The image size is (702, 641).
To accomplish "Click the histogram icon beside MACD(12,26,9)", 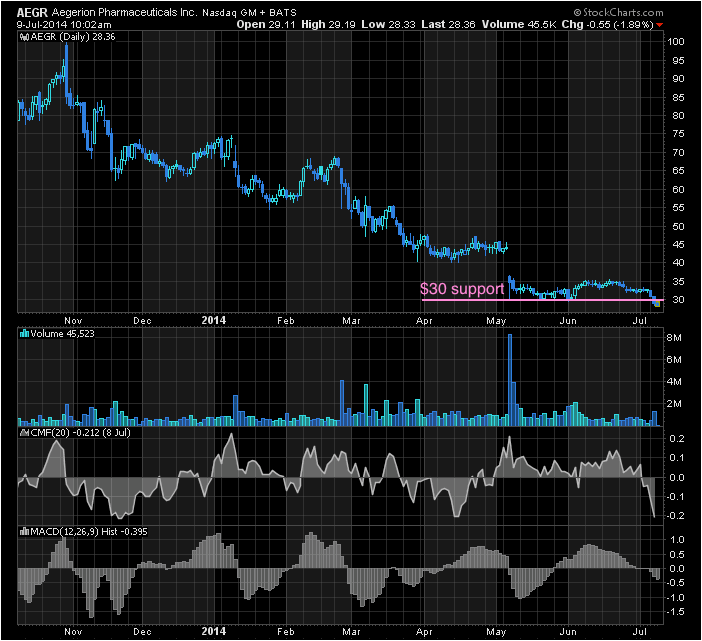I will (24, 532).
